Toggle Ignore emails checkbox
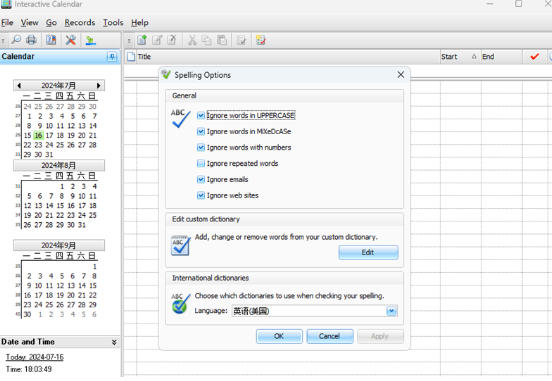552x381 pixels. [x=201, y=180]
